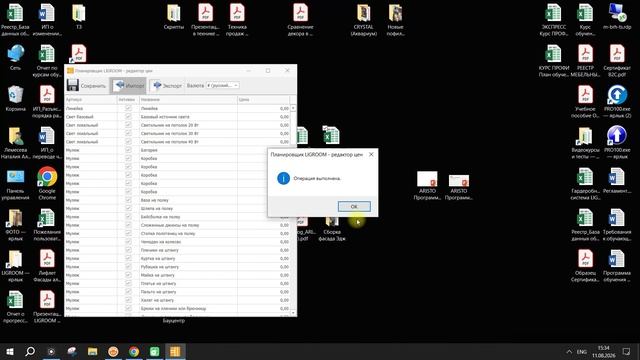Toggle Активен checkbox for Ваза на полку

tap(128, 200)
